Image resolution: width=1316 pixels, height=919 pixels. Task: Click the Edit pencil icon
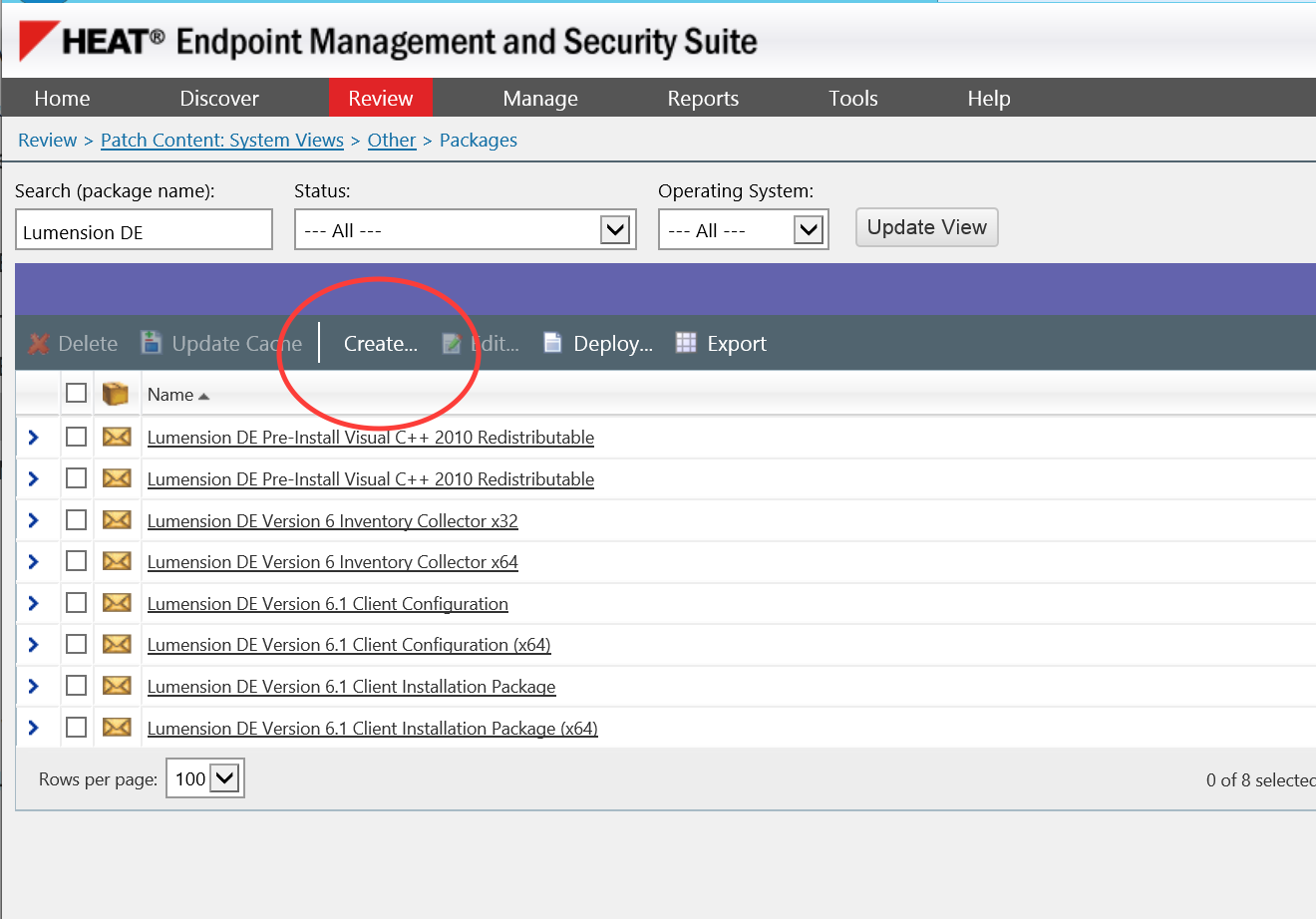(452, 344)
